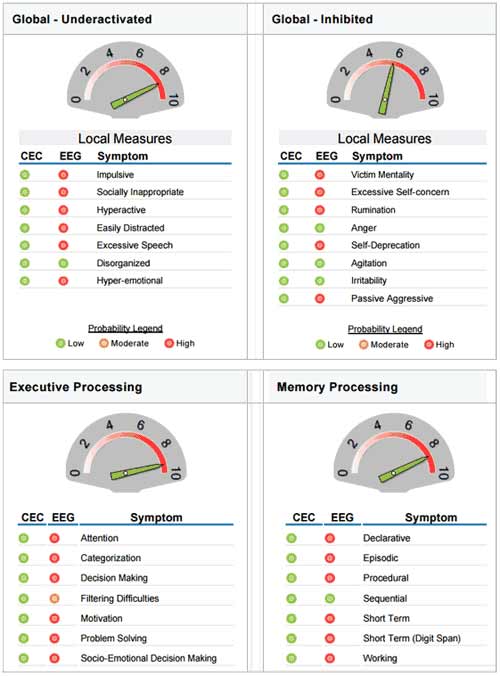Click the Symptom column header in Memory Processing

coord(431,517)
